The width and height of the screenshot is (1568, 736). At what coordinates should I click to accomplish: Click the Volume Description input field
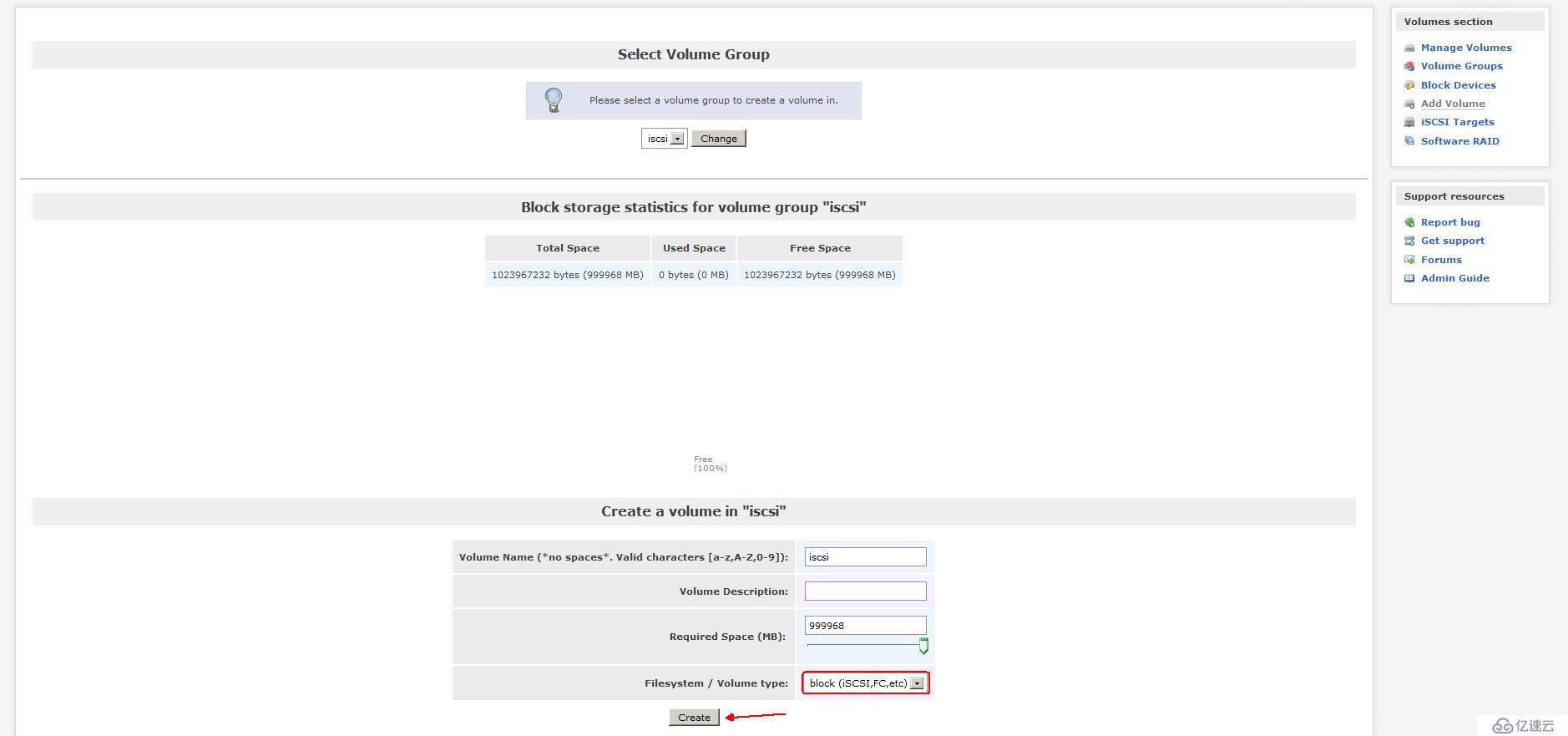[865, 591]
